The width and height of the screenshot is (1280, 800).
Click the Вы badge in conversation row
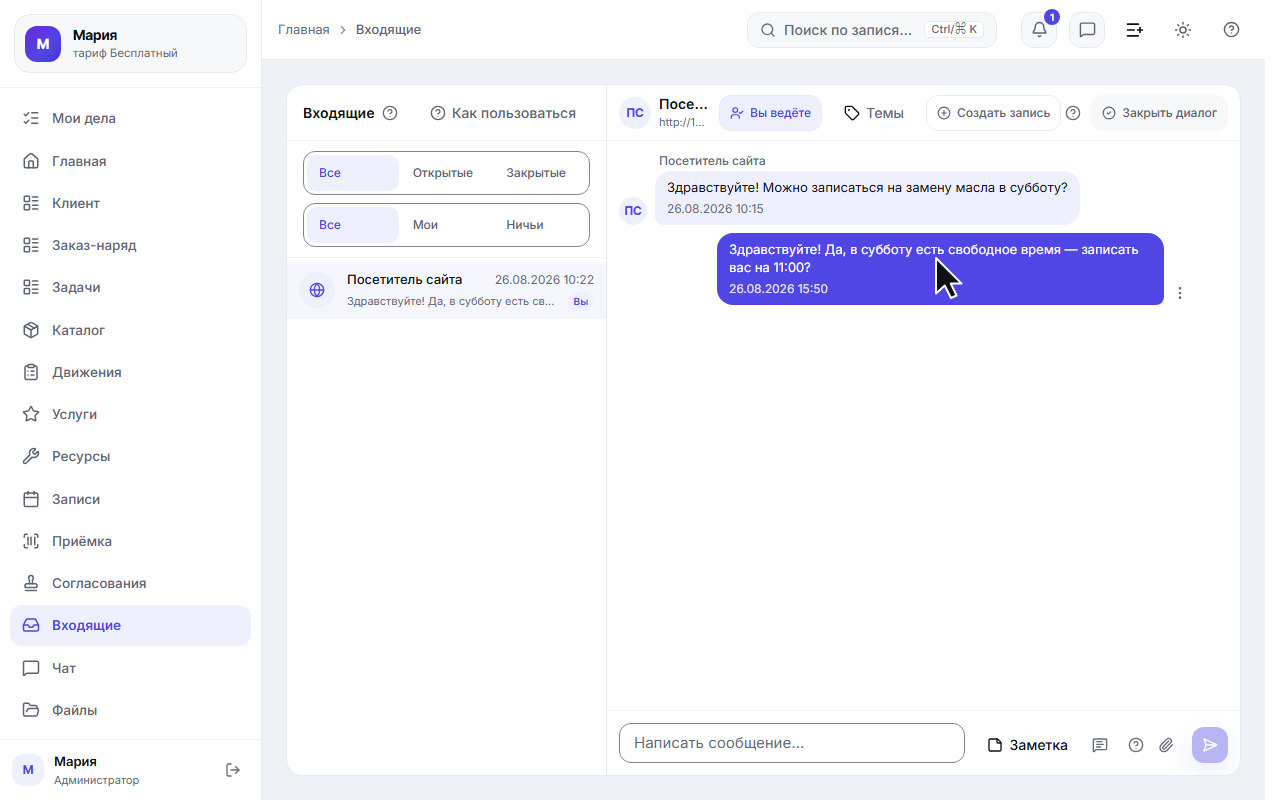pyautogui.click(x=581, y=301)
